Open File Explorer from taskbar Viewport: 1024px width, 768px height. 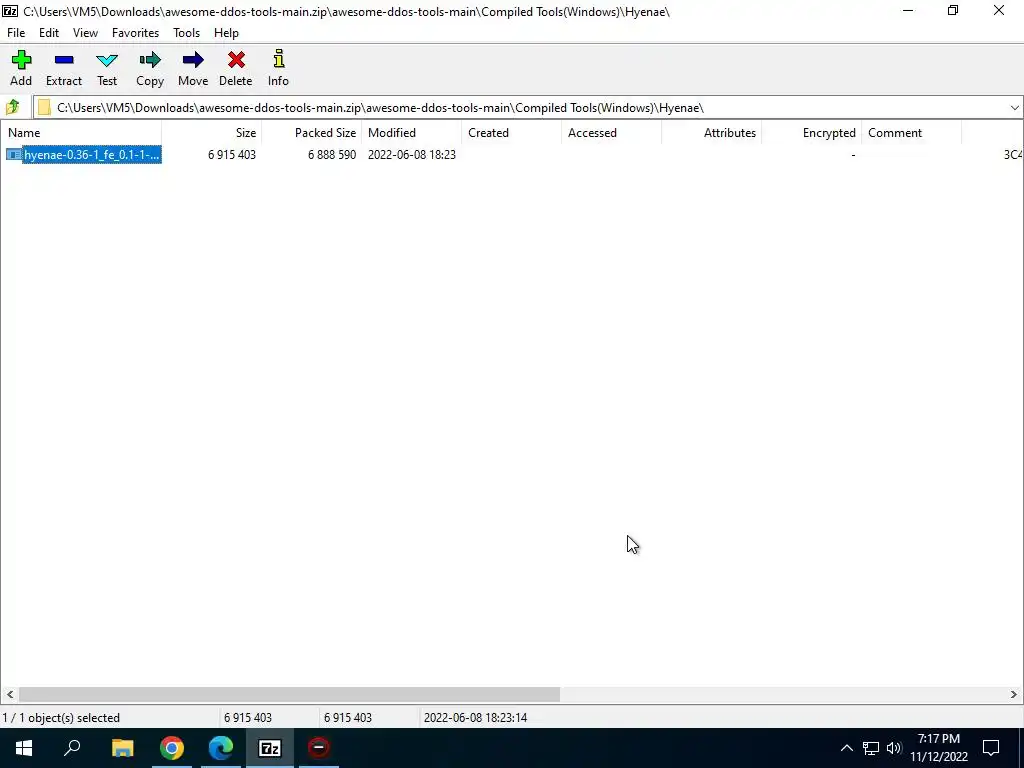pyautogui.click(x=122, y=748)
